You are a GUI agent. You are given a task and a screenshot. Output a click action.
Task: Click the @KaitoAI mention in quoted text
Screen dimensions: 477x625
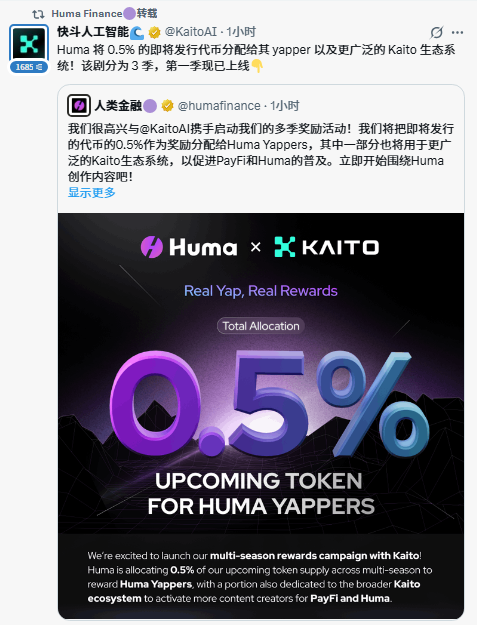pyautogui.click(x=165, y=129)
